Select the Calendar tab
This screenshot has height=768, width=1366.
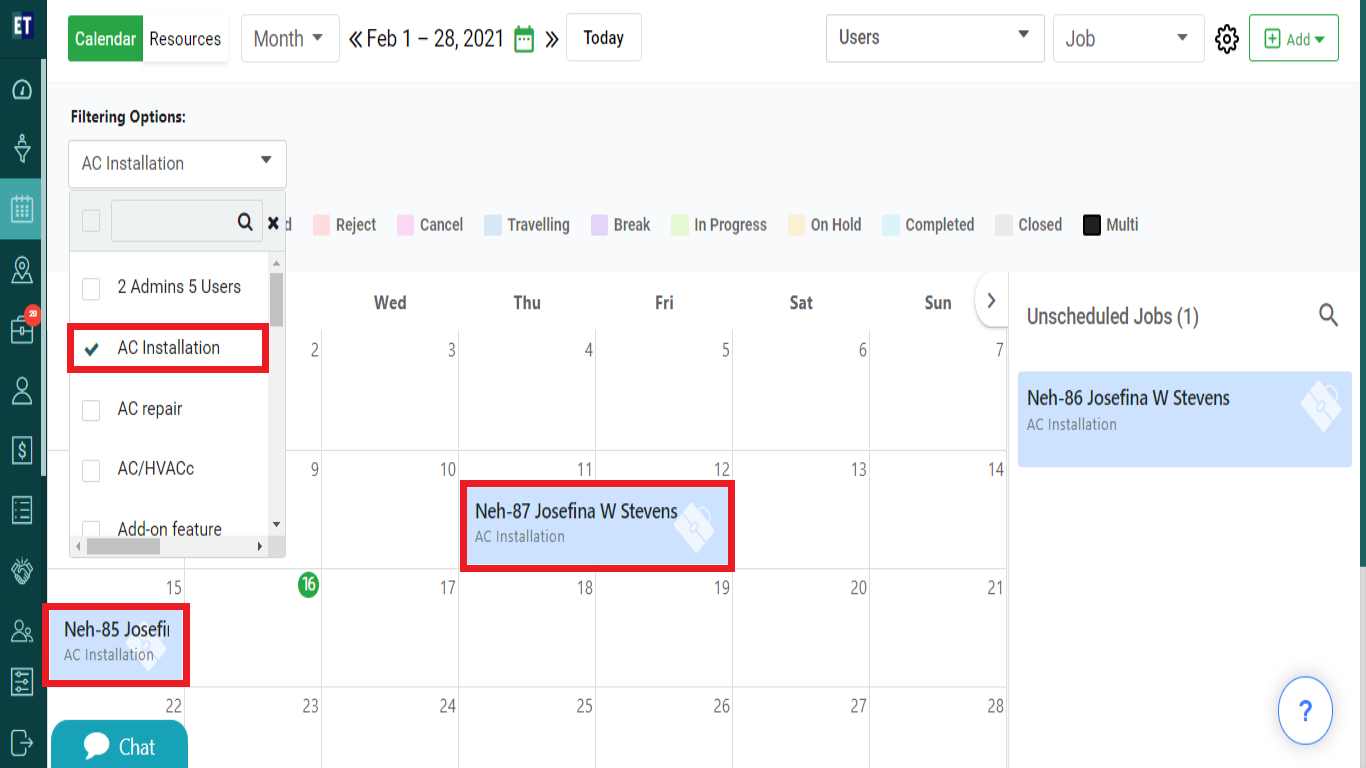105,39
